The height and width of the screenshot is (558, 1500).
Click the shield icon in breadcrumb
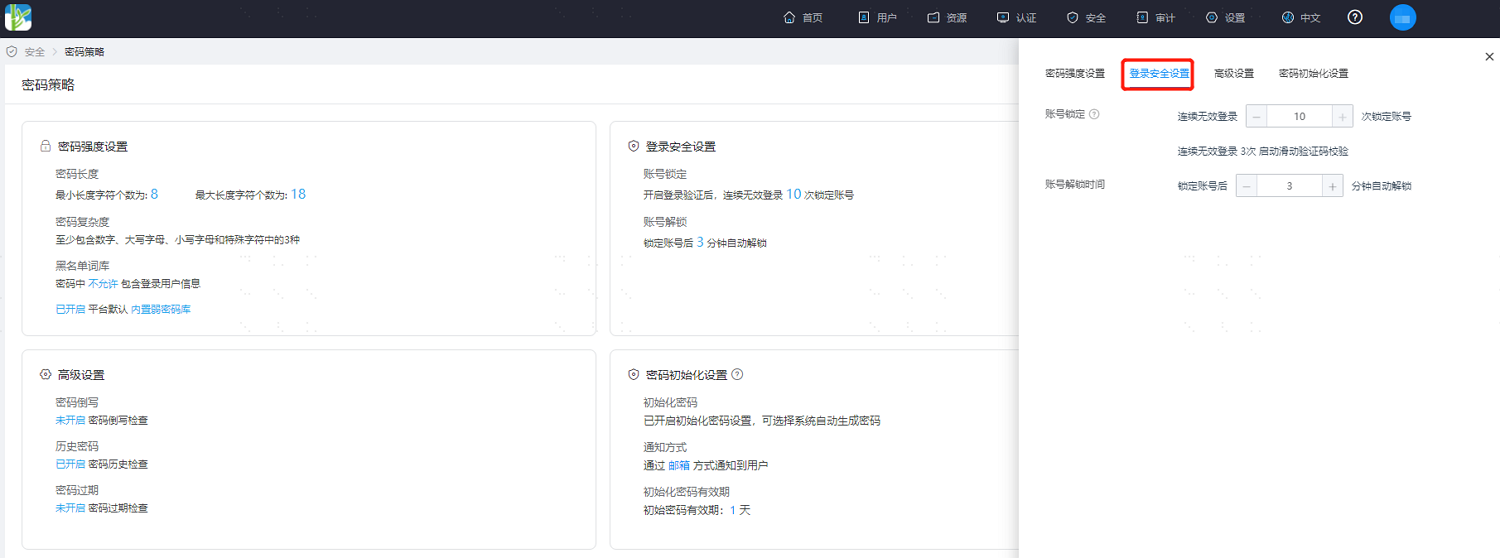[x=12, y=52]
